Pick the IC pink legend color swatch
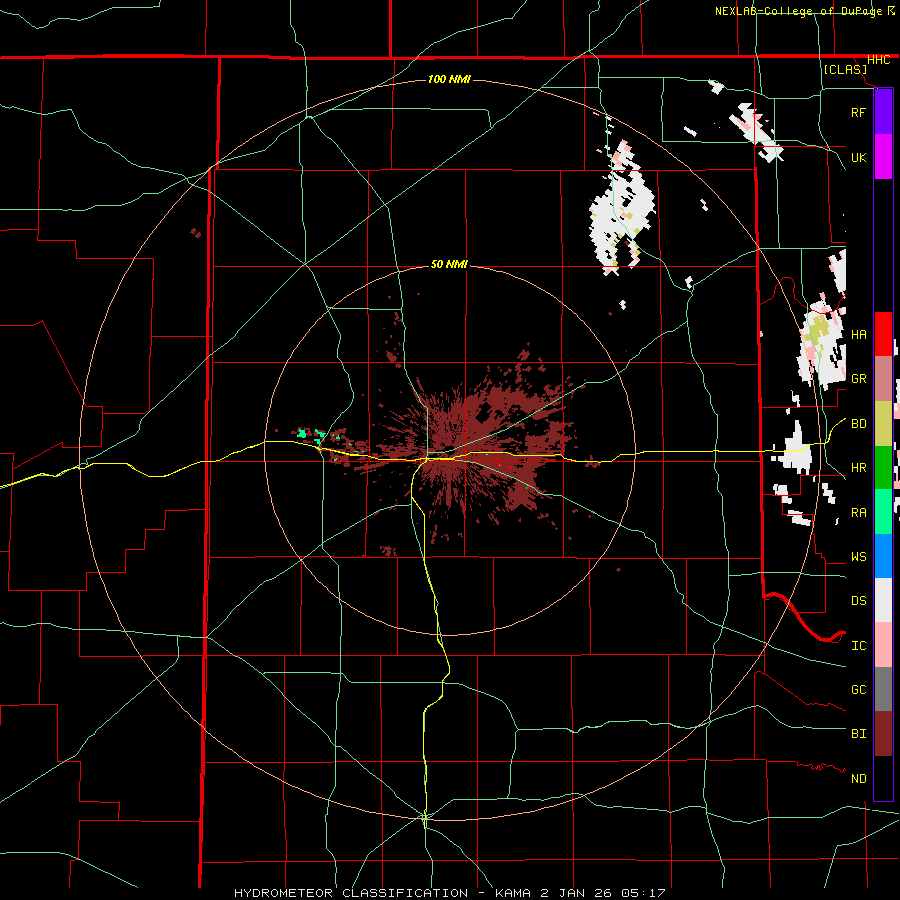Screen dimensions: 900x900 coord(883,645)
